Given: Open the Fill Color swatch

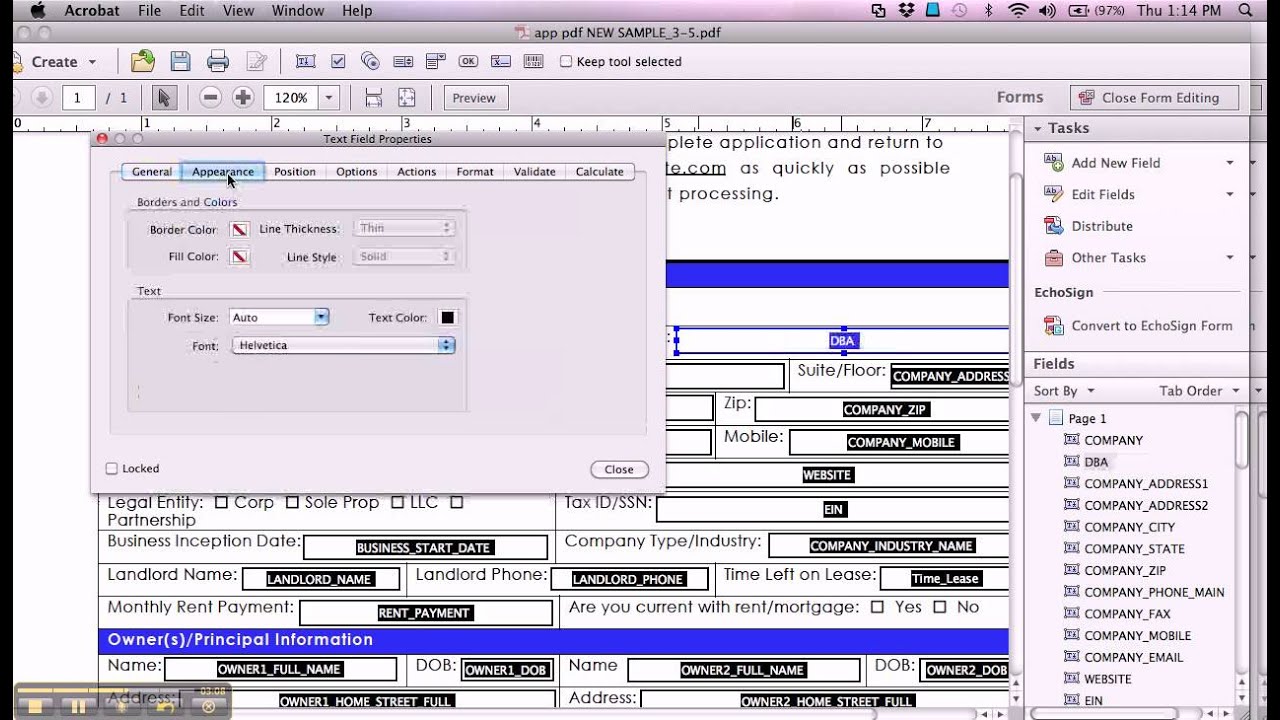Looking at the screenshot, I should [x=240, y=257].
